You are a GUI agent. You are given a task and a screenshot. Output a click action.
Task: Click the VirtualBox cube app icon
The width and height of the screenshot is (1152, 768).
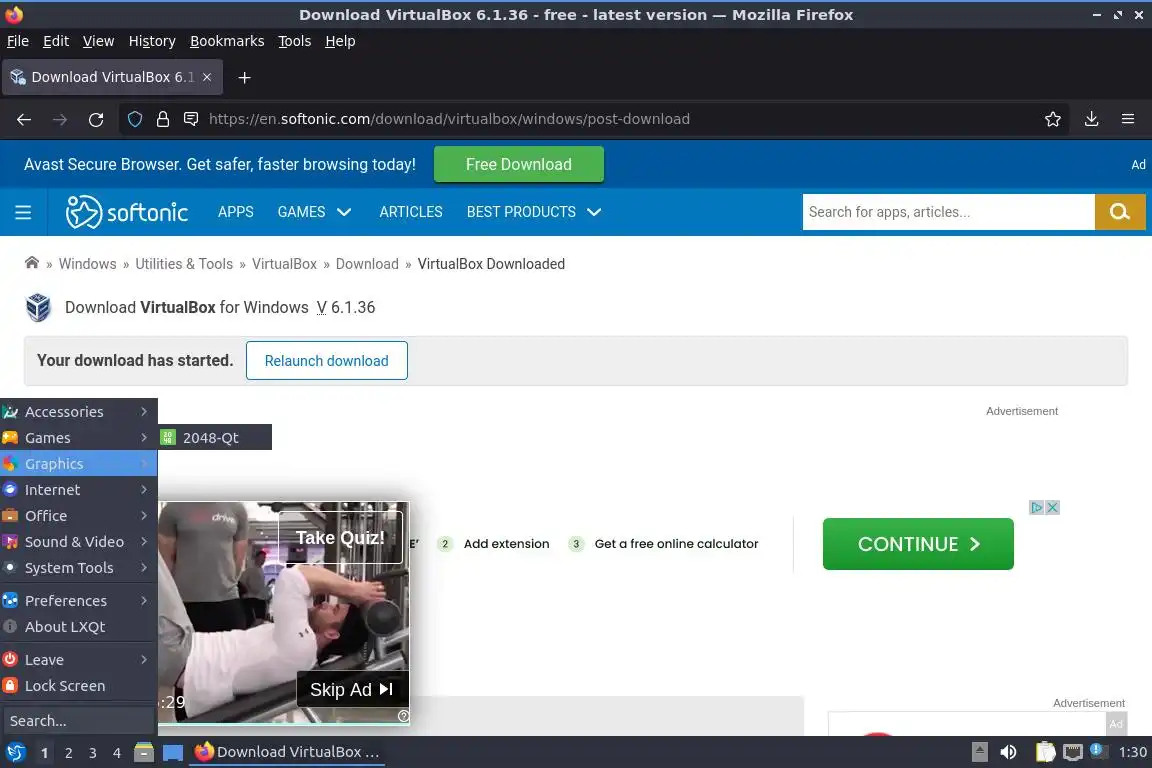tap(38, 307)
